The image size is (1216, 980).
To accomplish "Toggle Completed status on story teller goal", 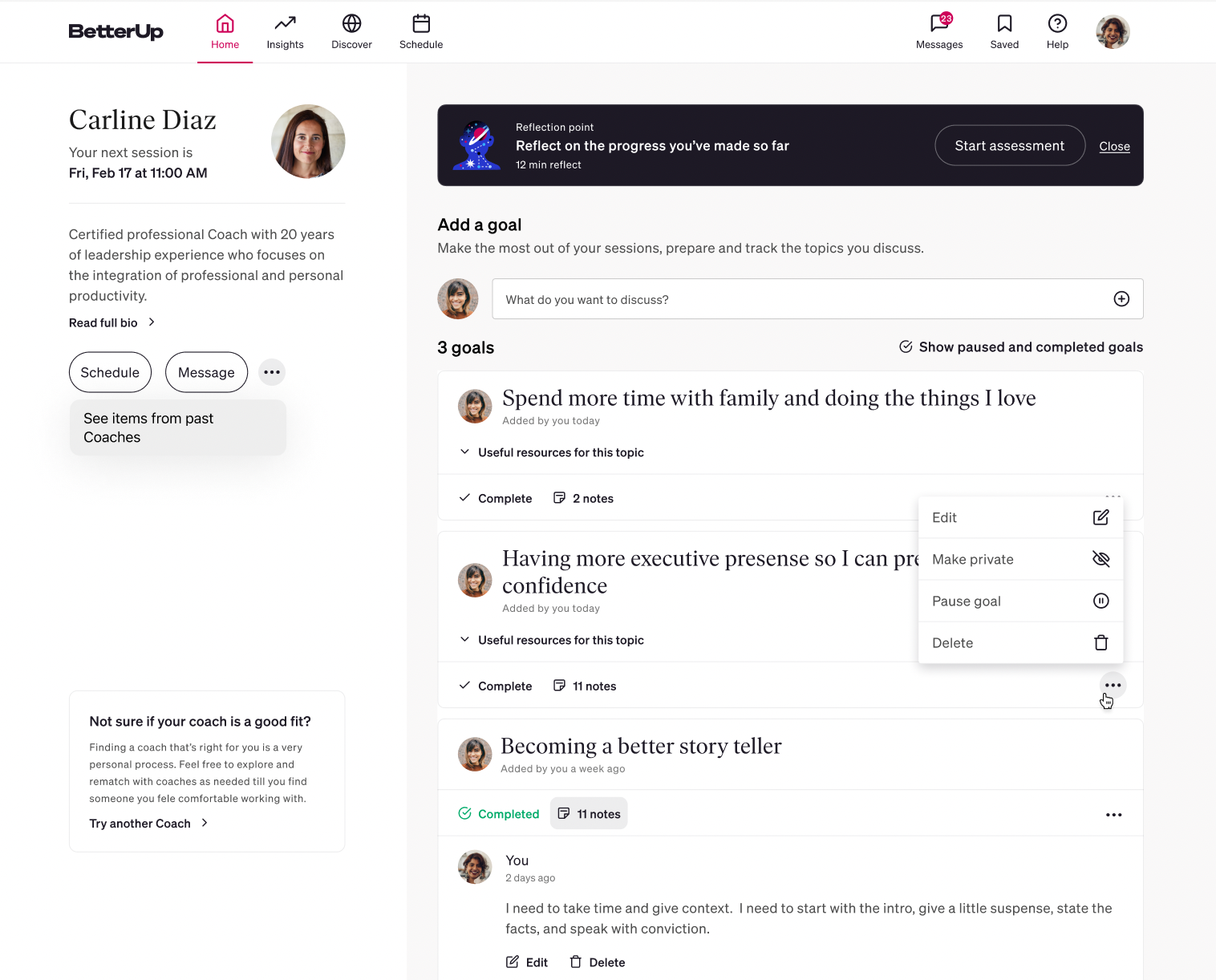I will tap(498, 814).
